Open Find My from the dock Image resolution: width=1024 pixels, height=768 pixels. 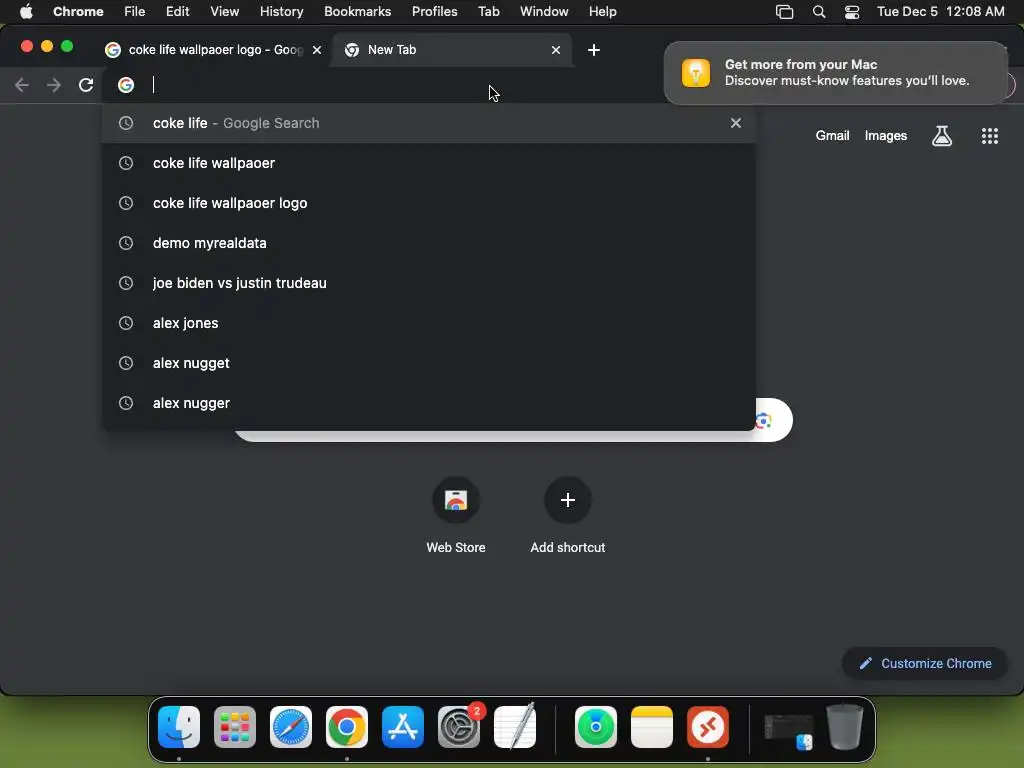[596, 727]
